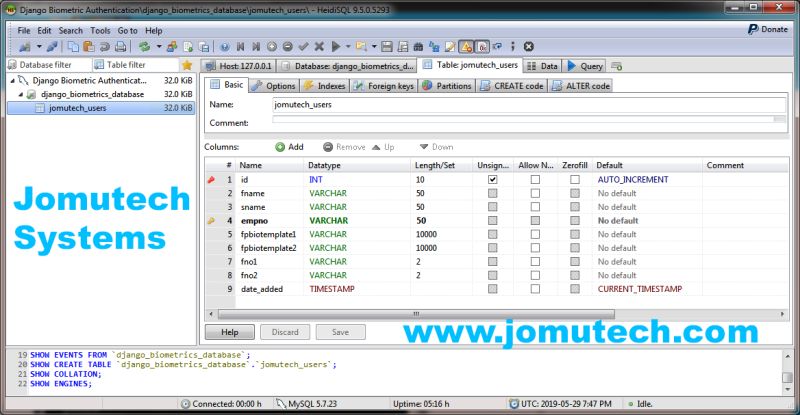
Task: Collapse the django_biometrics_database tree node
Action: coord(21,94)
